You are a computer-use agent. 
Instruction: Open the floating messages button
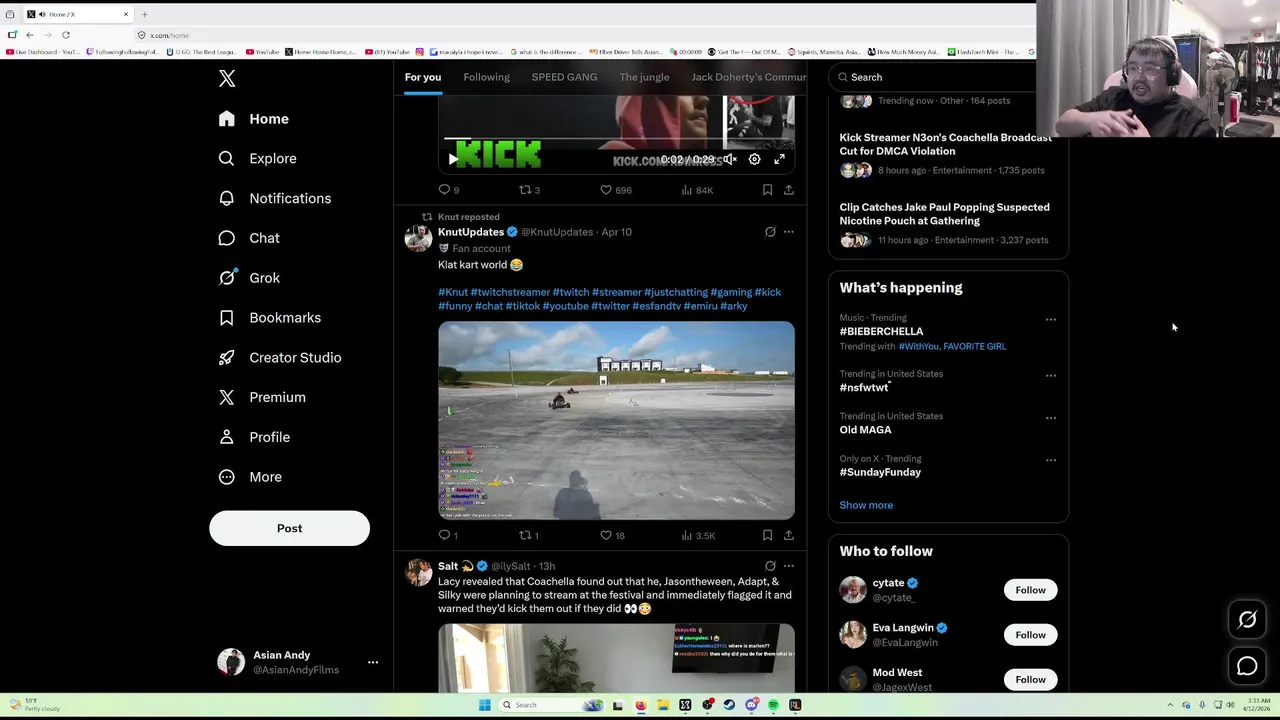tap(1247, 666)
